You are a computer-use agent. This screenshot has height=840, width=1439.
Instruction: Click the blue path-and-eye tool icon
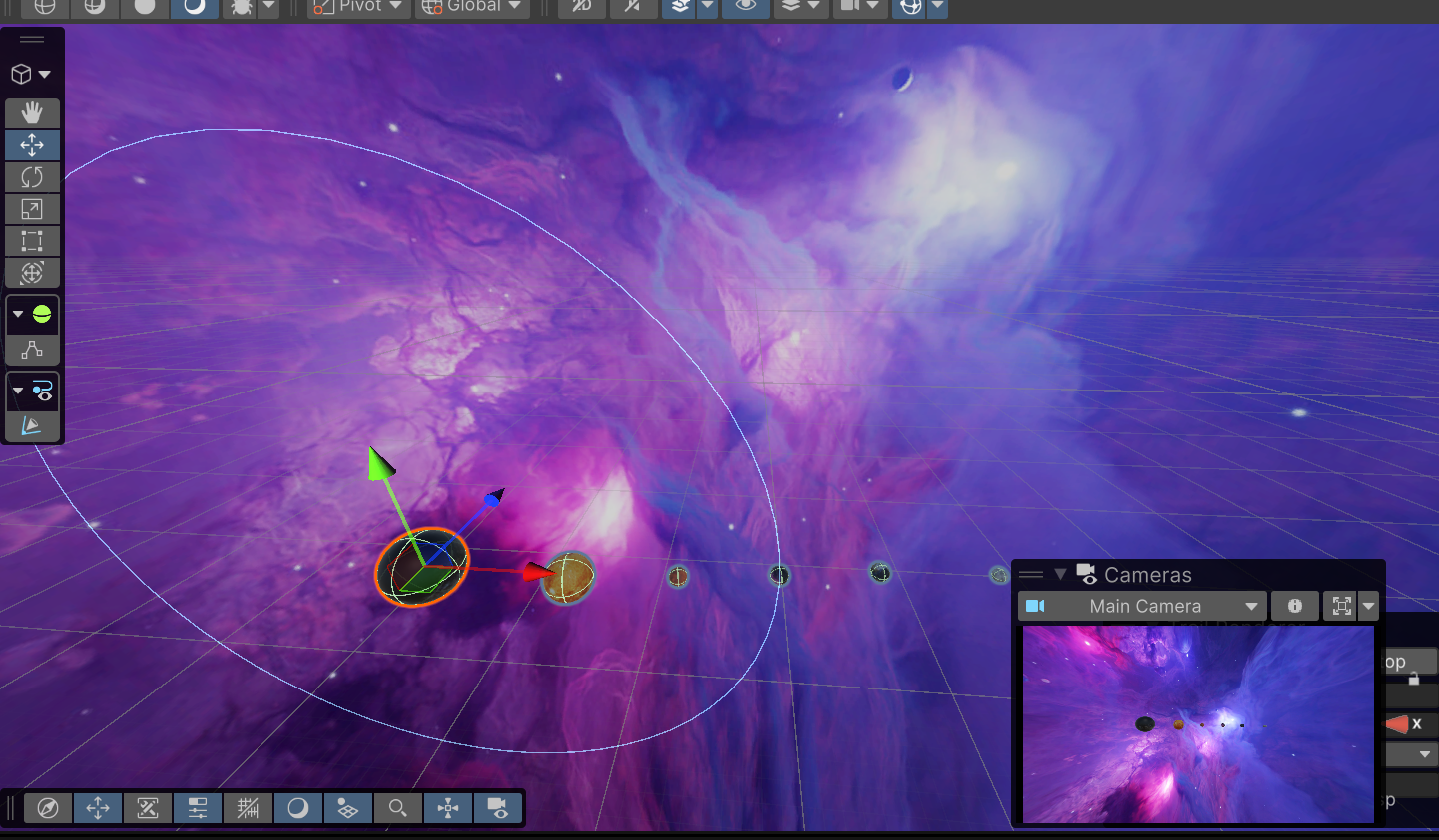[42, 390]
